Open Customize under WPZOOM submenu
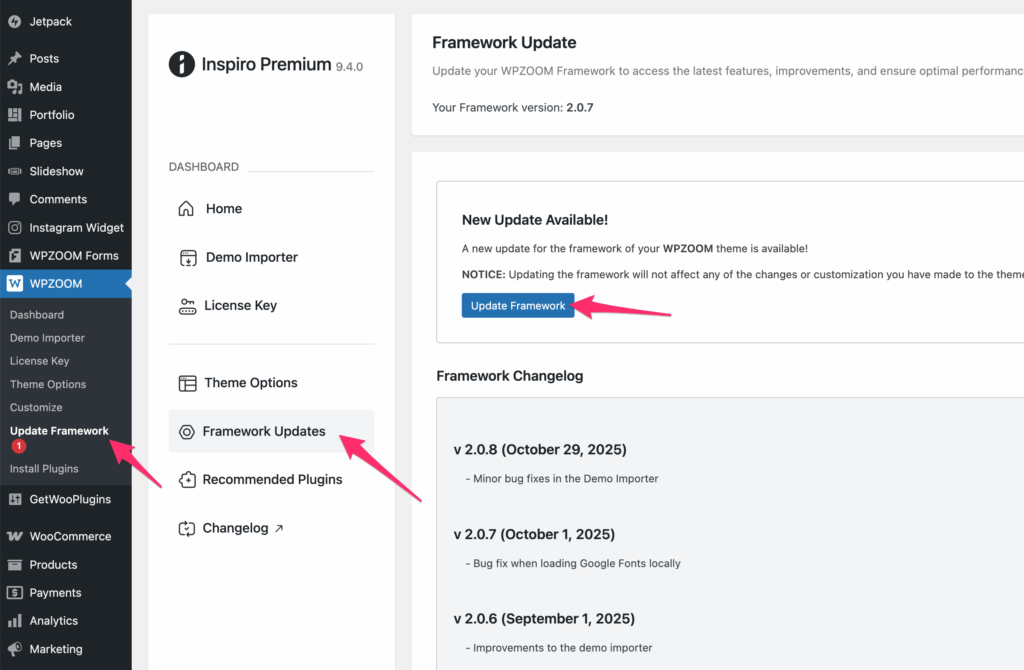The height and width of the screenshot is (670, 1024). (36, 408)
